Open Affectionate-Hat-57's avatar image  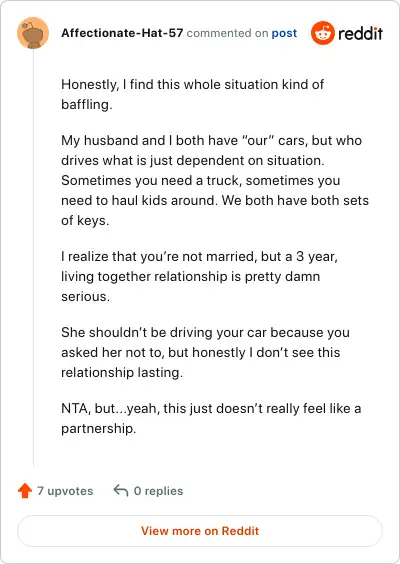pyautogui.click(x=33, y=33)
